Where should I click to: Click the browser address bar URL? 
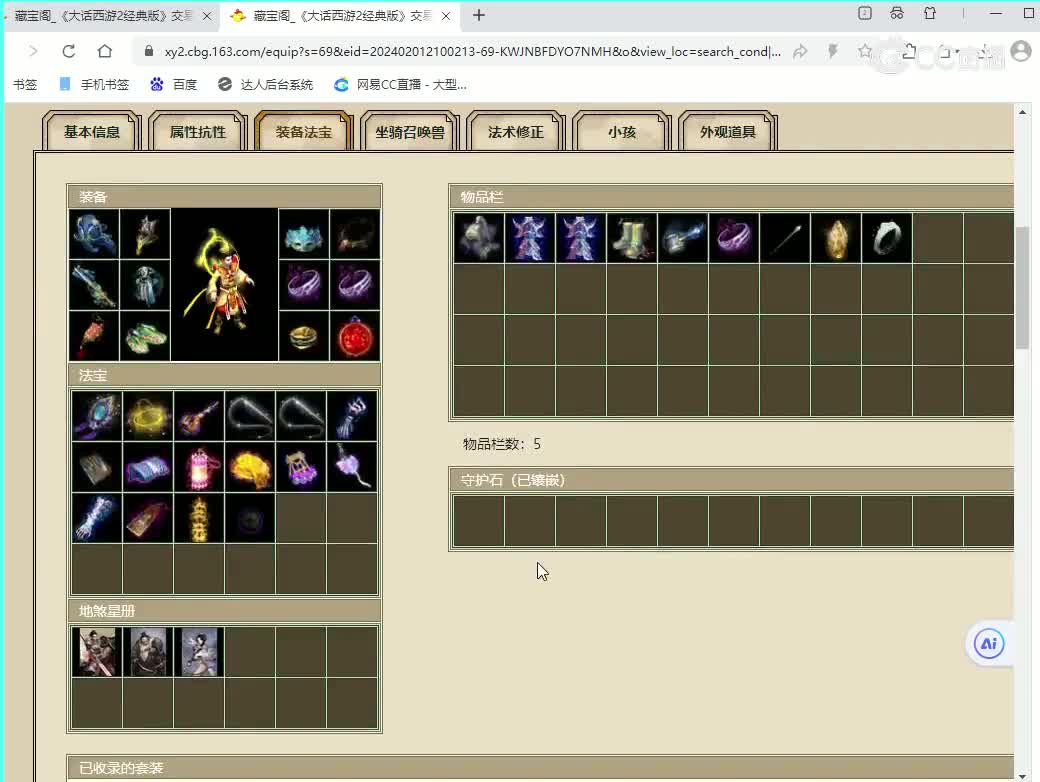tap(472, 52)
